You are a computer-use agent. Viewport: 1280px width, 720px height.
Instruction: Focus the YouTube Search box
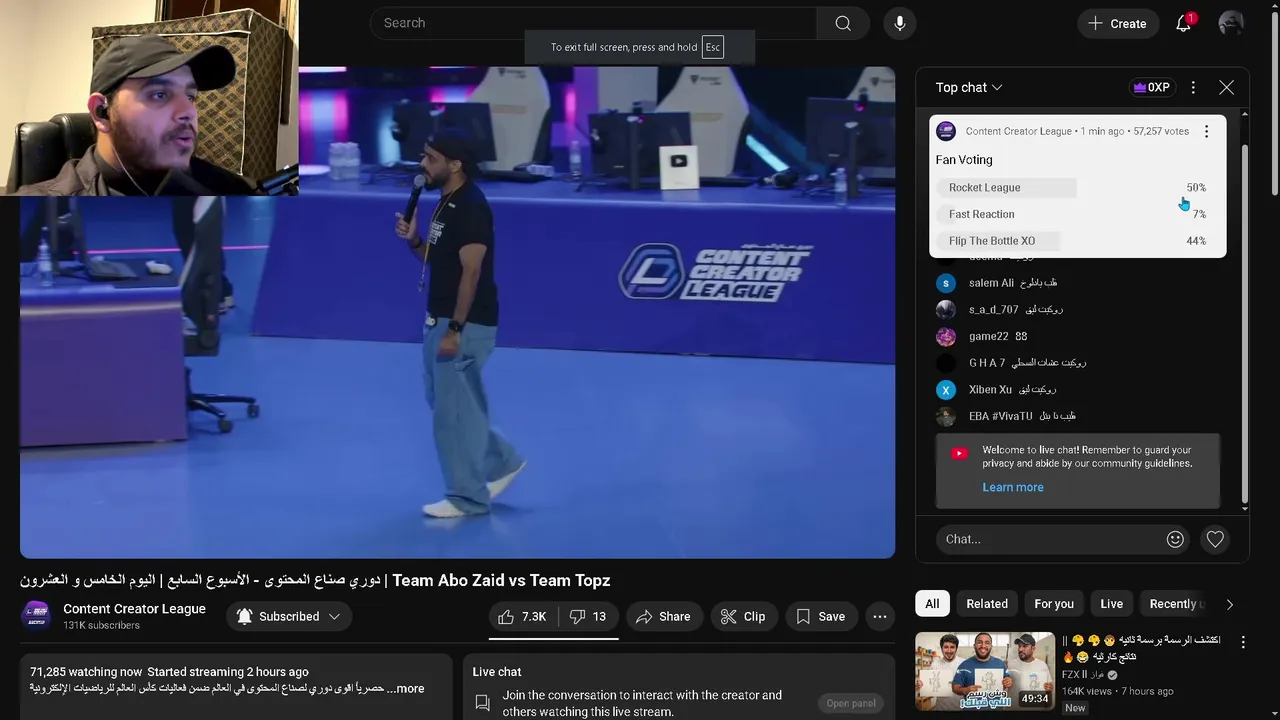click(x=594, y=23)
